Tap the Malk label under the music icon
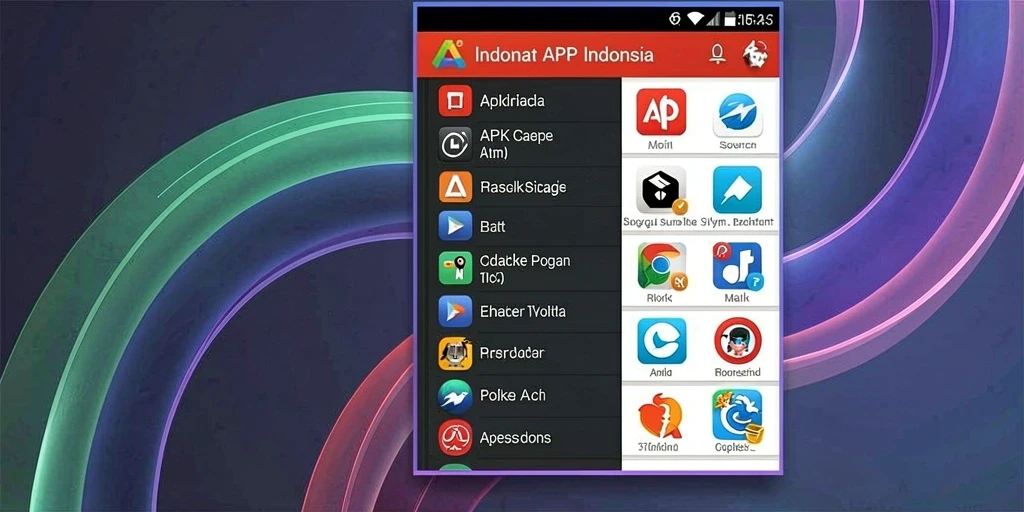 coord(737,298)
